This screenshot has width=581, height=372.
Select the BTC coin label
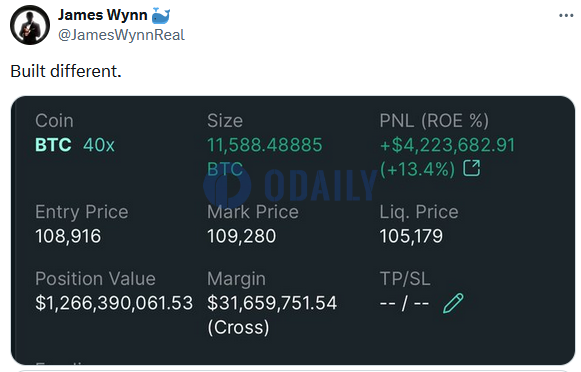(53, 145)
